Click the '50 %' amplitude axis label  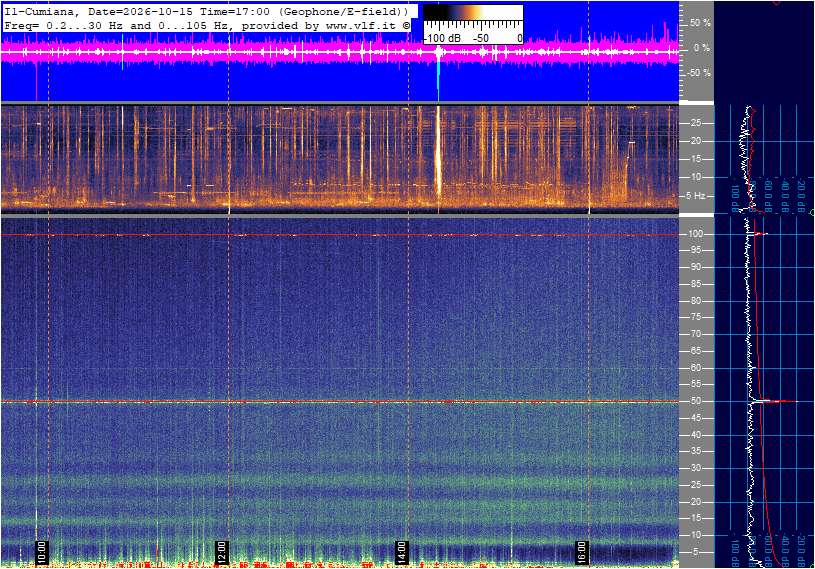click(x=700, y=23)
